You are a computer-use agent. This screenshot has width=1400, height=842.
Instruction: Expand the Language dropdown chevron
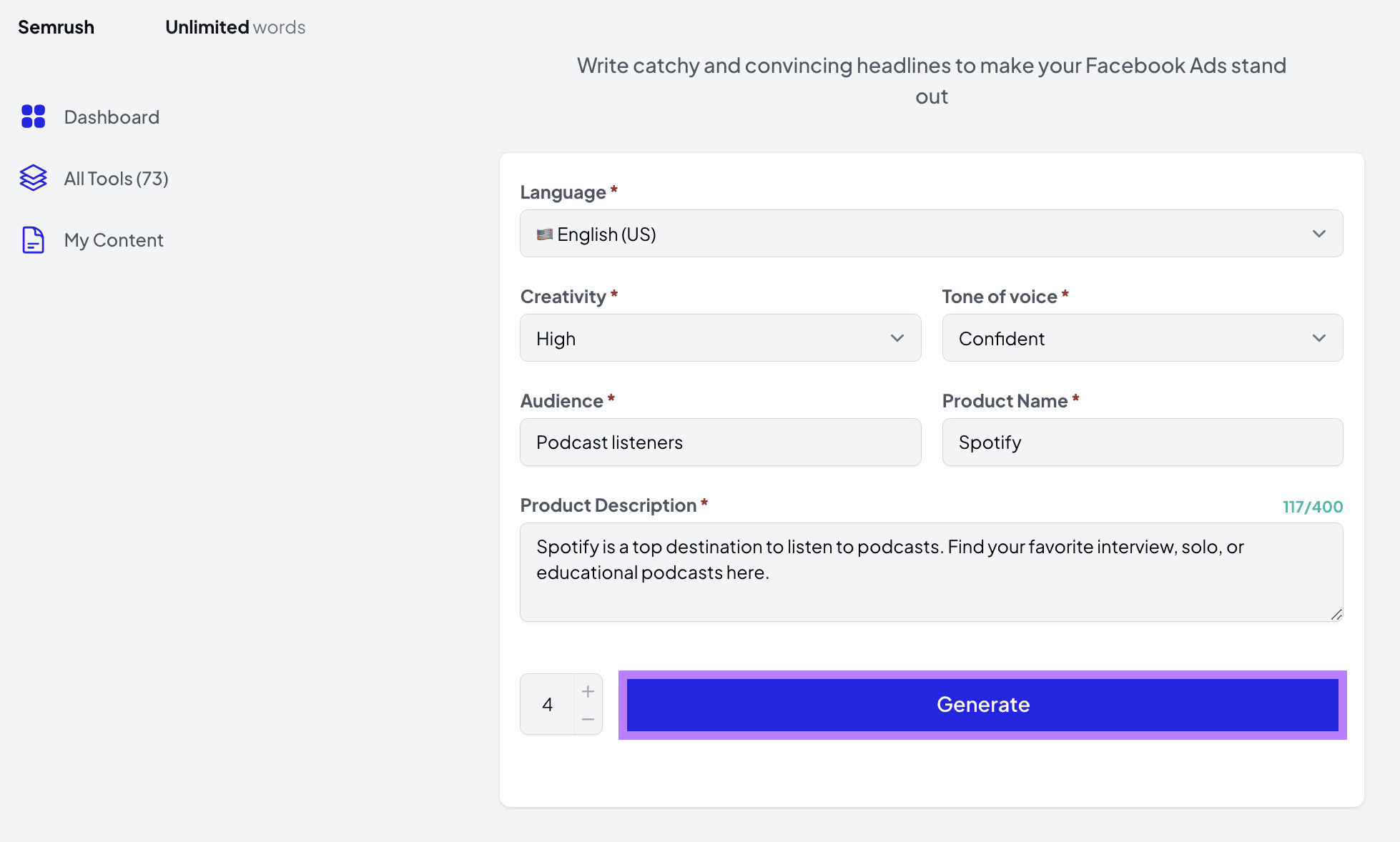point(1318,234)
